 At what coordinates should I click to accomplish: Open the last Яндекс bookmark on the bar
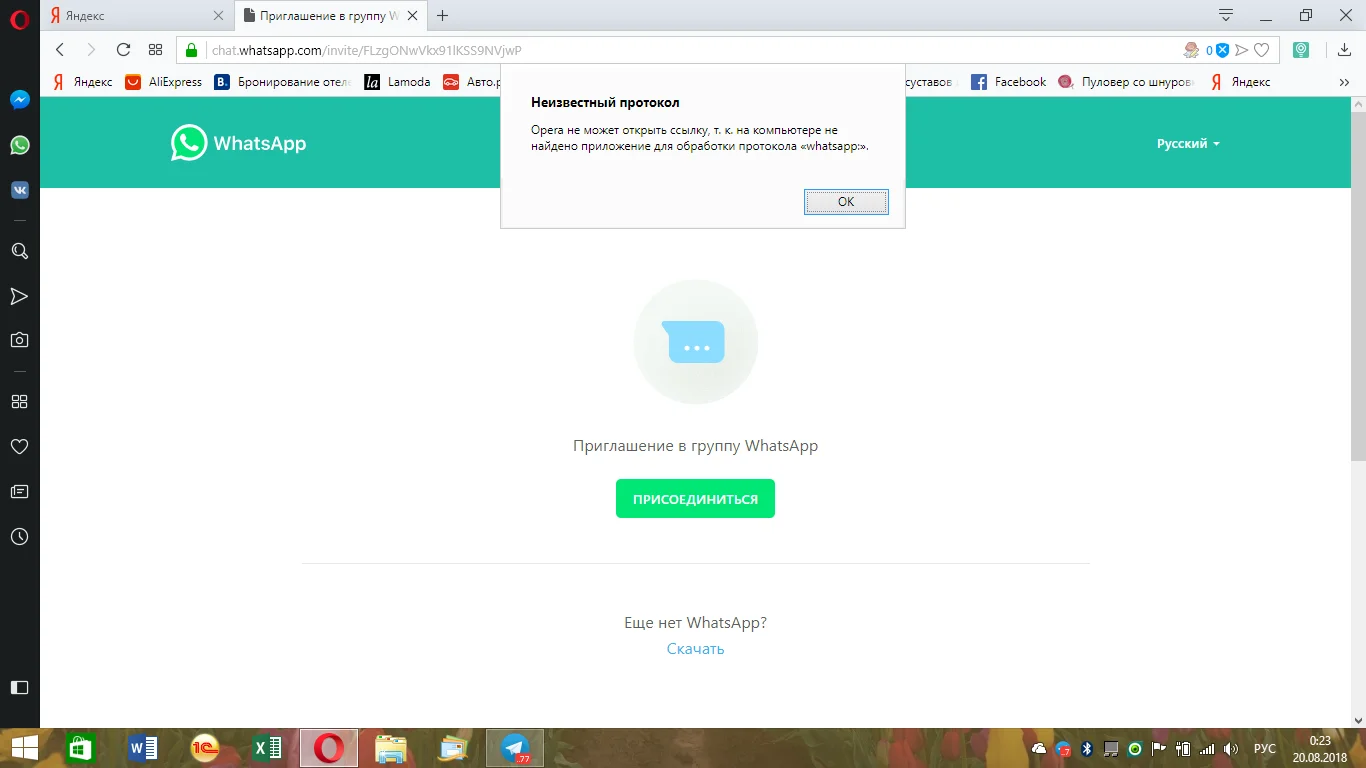(1241, 82)
